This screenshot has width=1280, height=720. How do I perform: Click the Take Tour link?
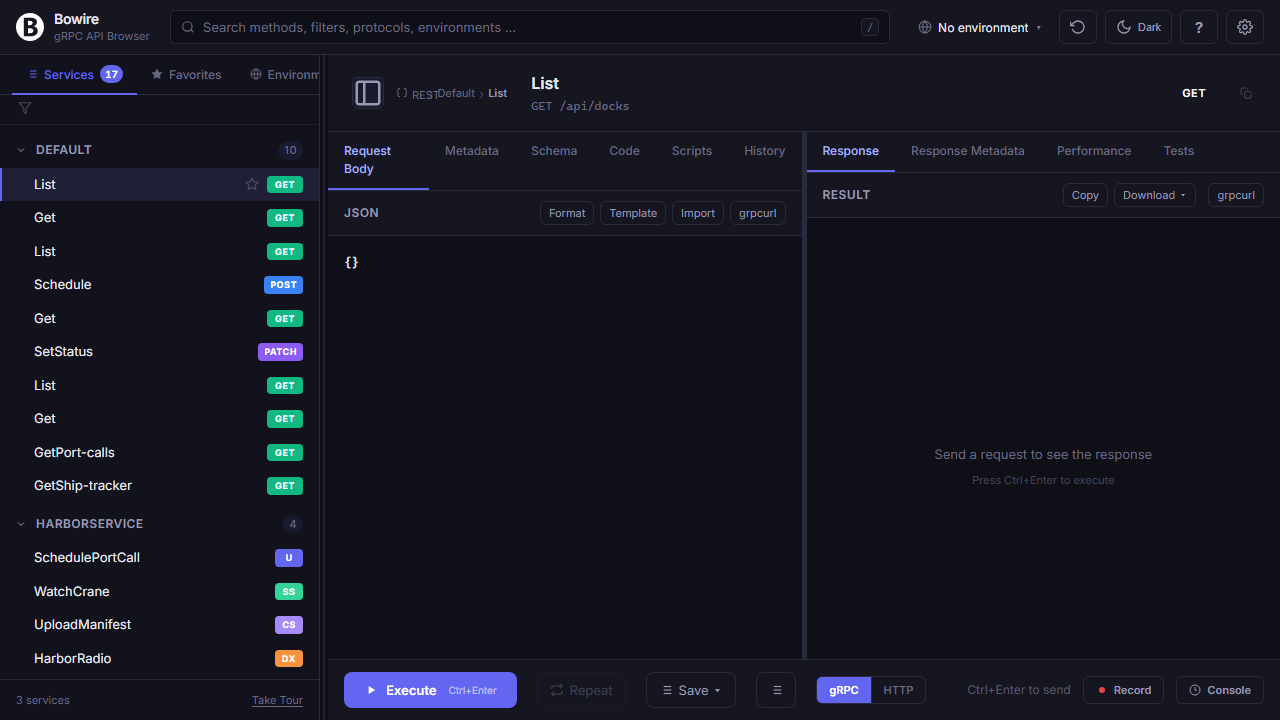pos(277,700)
